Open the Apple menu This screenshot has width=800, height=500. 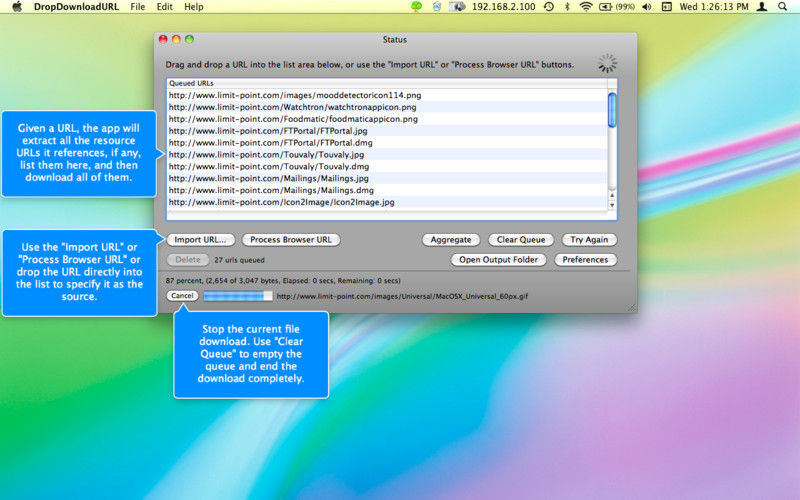coord(17,7)
